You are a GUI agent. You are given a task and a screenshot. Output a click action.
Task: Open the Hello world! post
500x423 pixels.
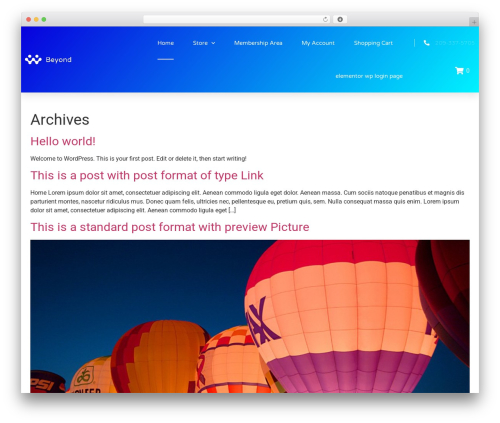tap(63, 141)
